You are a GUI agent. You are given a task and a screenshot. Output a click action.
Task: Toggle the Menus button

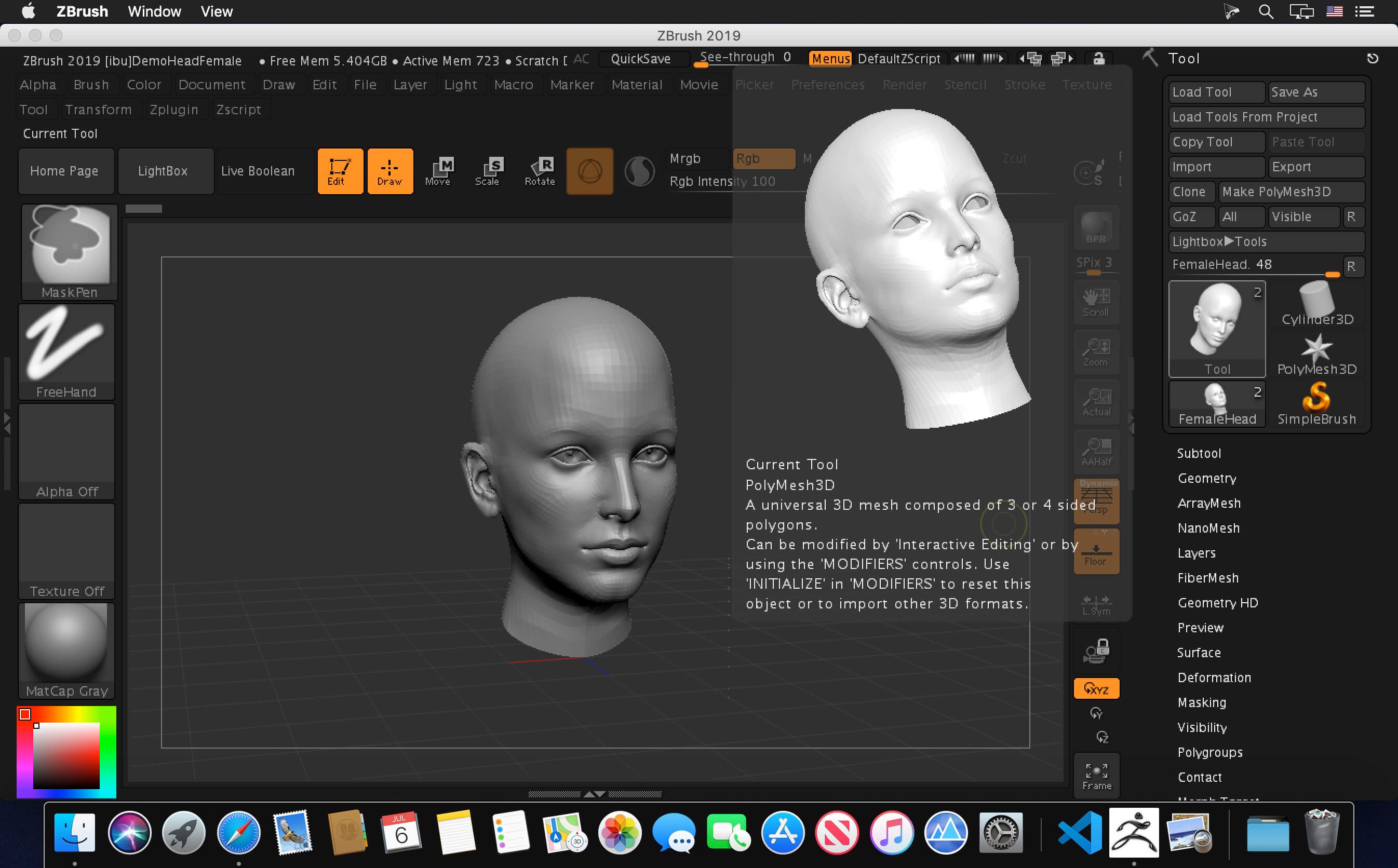(830, 59)
